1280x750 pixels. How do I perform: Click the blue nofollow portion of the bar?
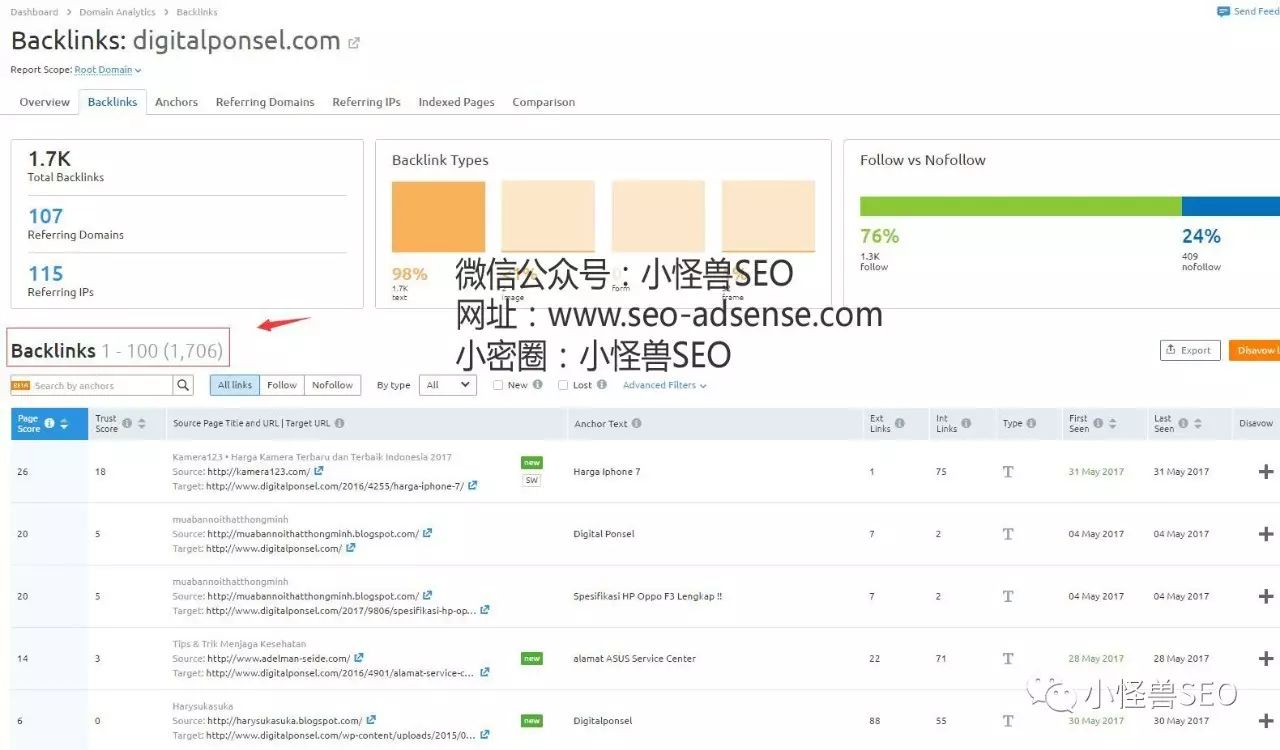(x=1231, y=206)
